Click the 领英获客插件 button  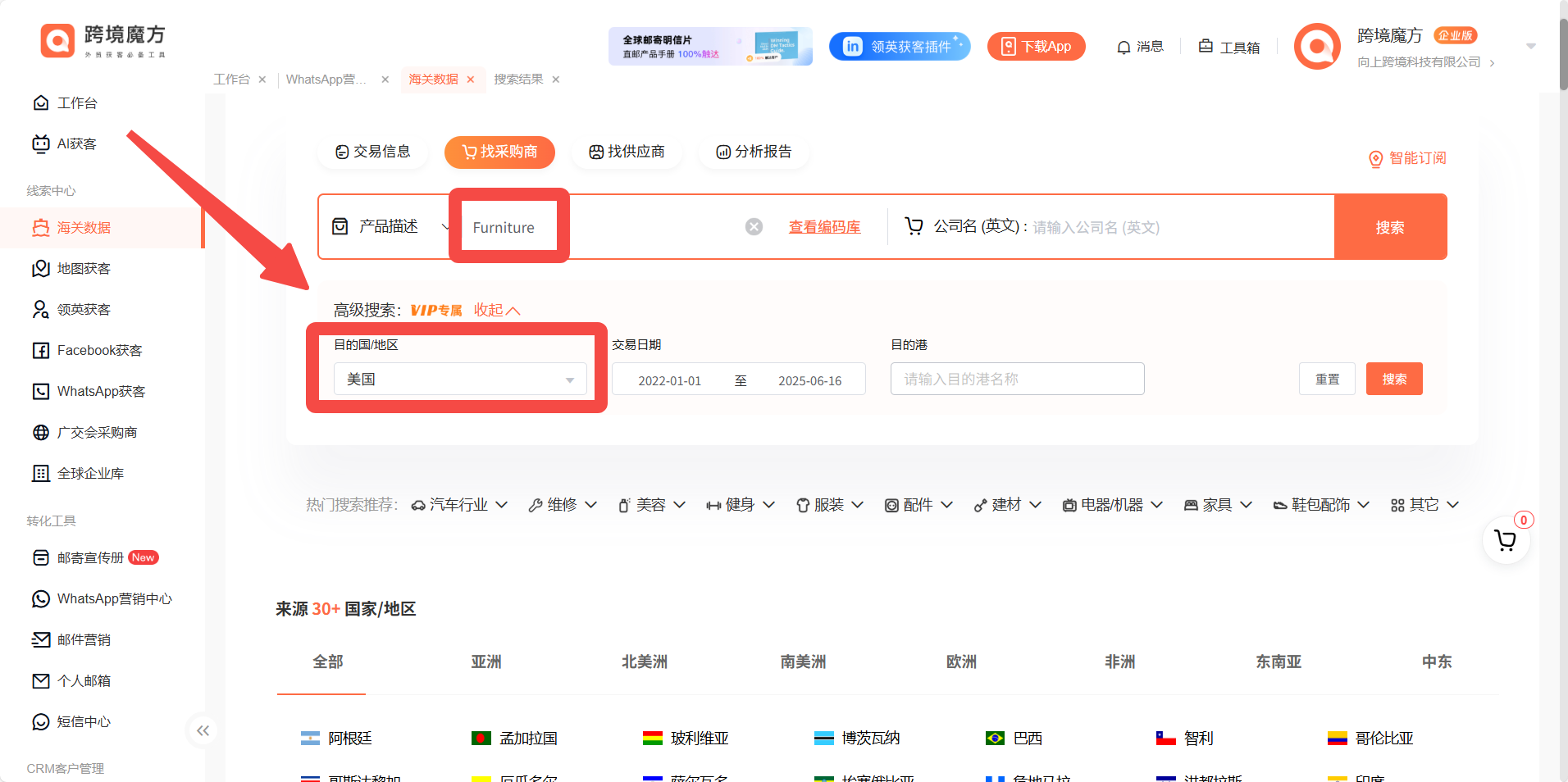pos(900,47)
